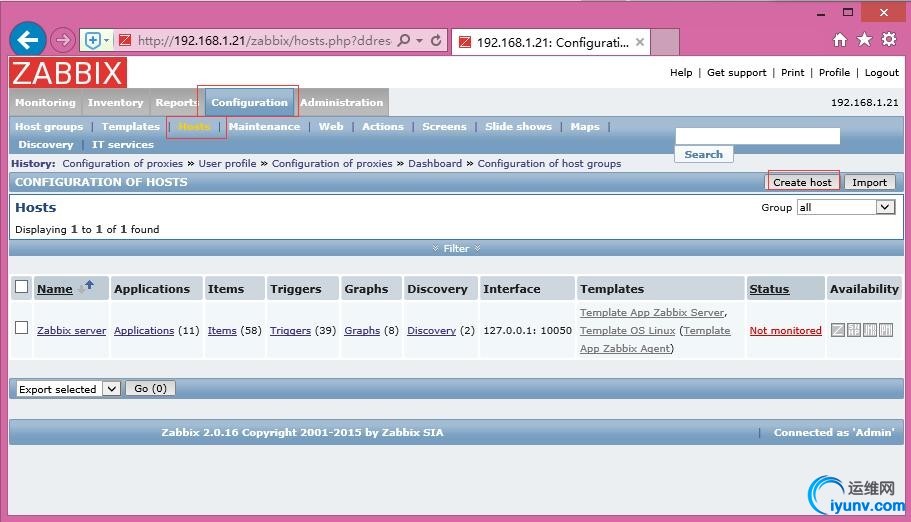Image resolution: width=911 pixels, height=522 pixels.
Task: Open the Inventory menu
Action: tap(116, 102)
